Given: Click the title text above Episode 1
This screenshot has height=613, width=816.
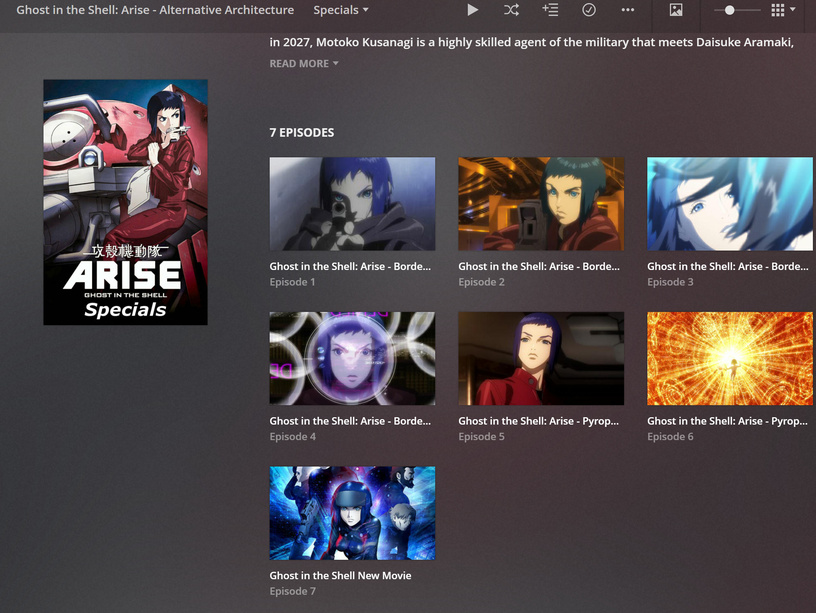Looking at the screenshot, I should 350,266.
